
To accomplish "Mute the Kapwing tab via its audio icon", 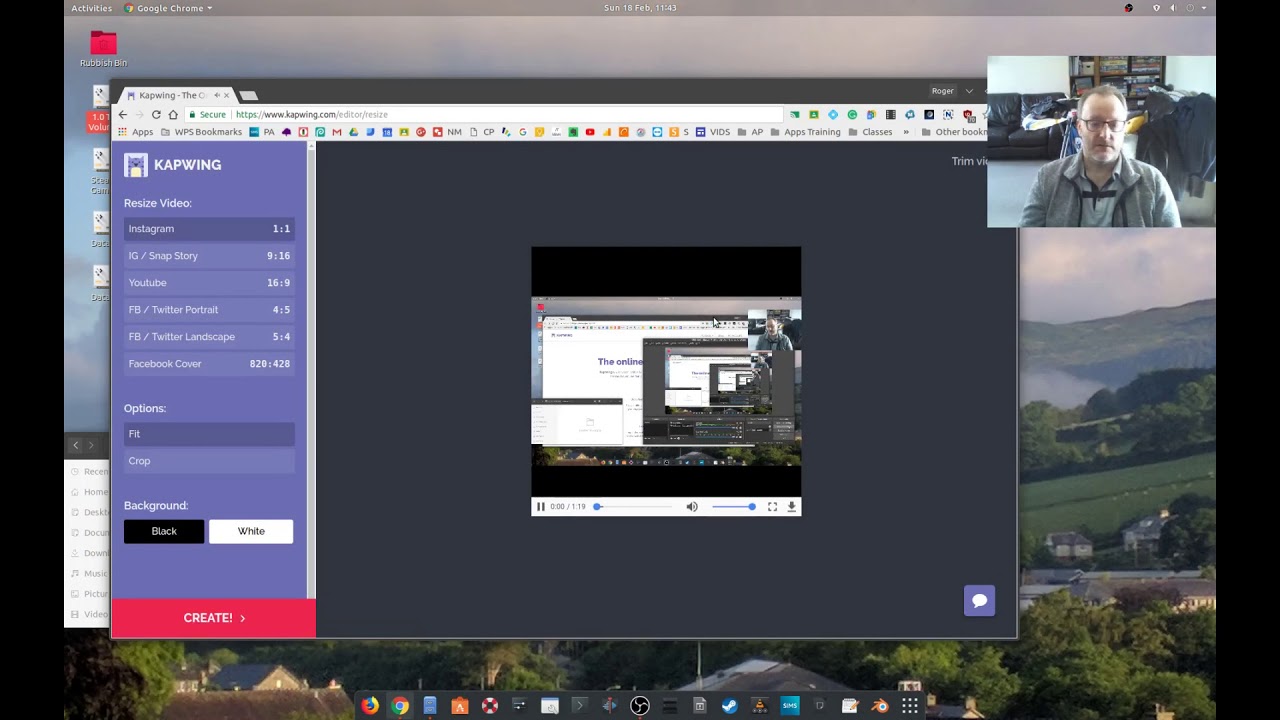I will tap(217, 96).
